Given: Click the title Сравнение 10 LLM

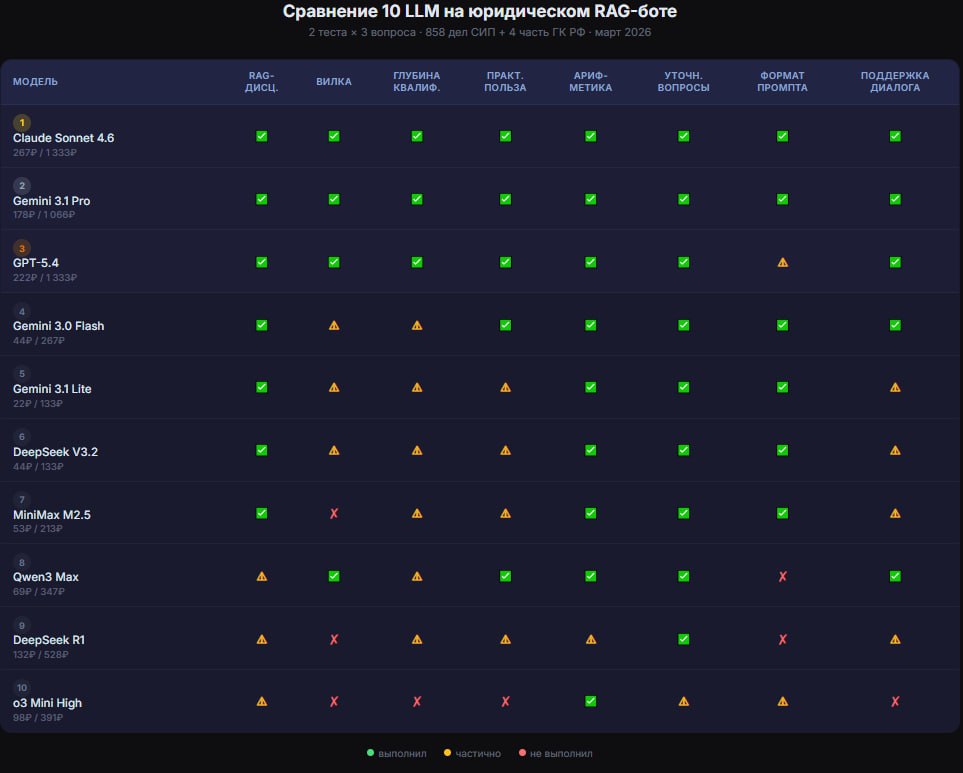Looking at the screenshot, I should (480, 11).
